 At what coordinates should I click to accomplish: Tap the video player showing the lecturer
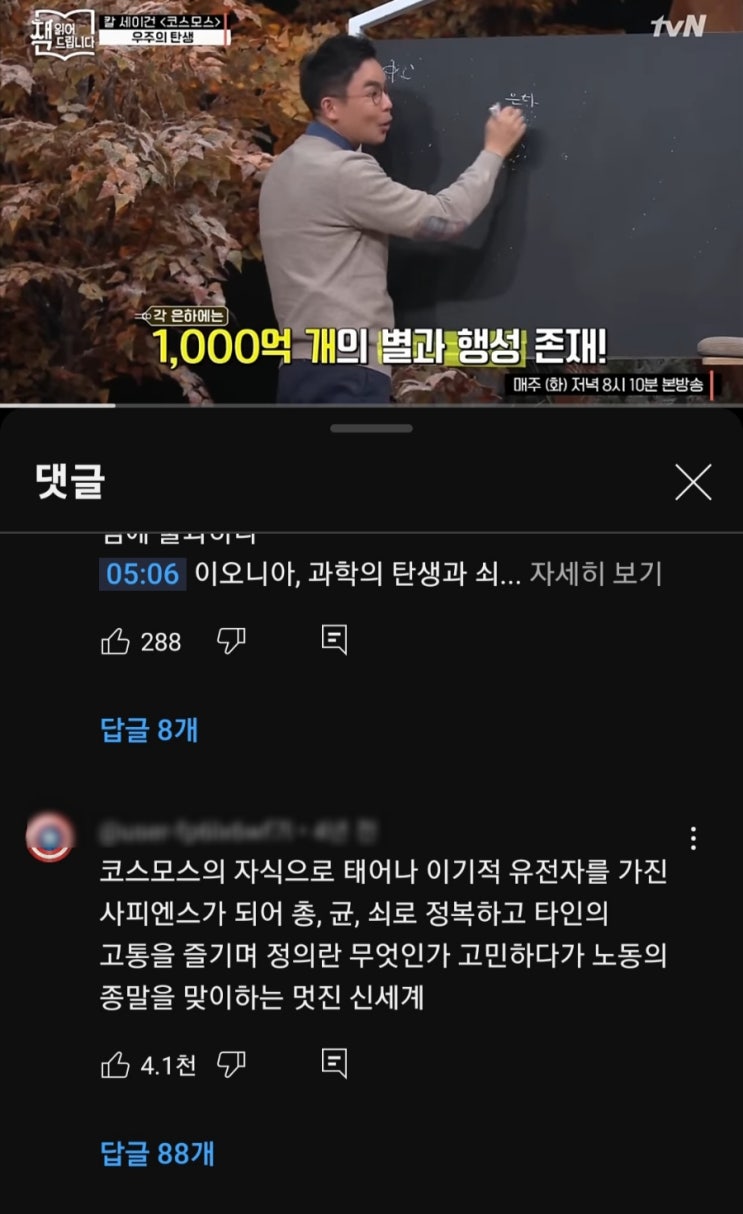(371, 201)
